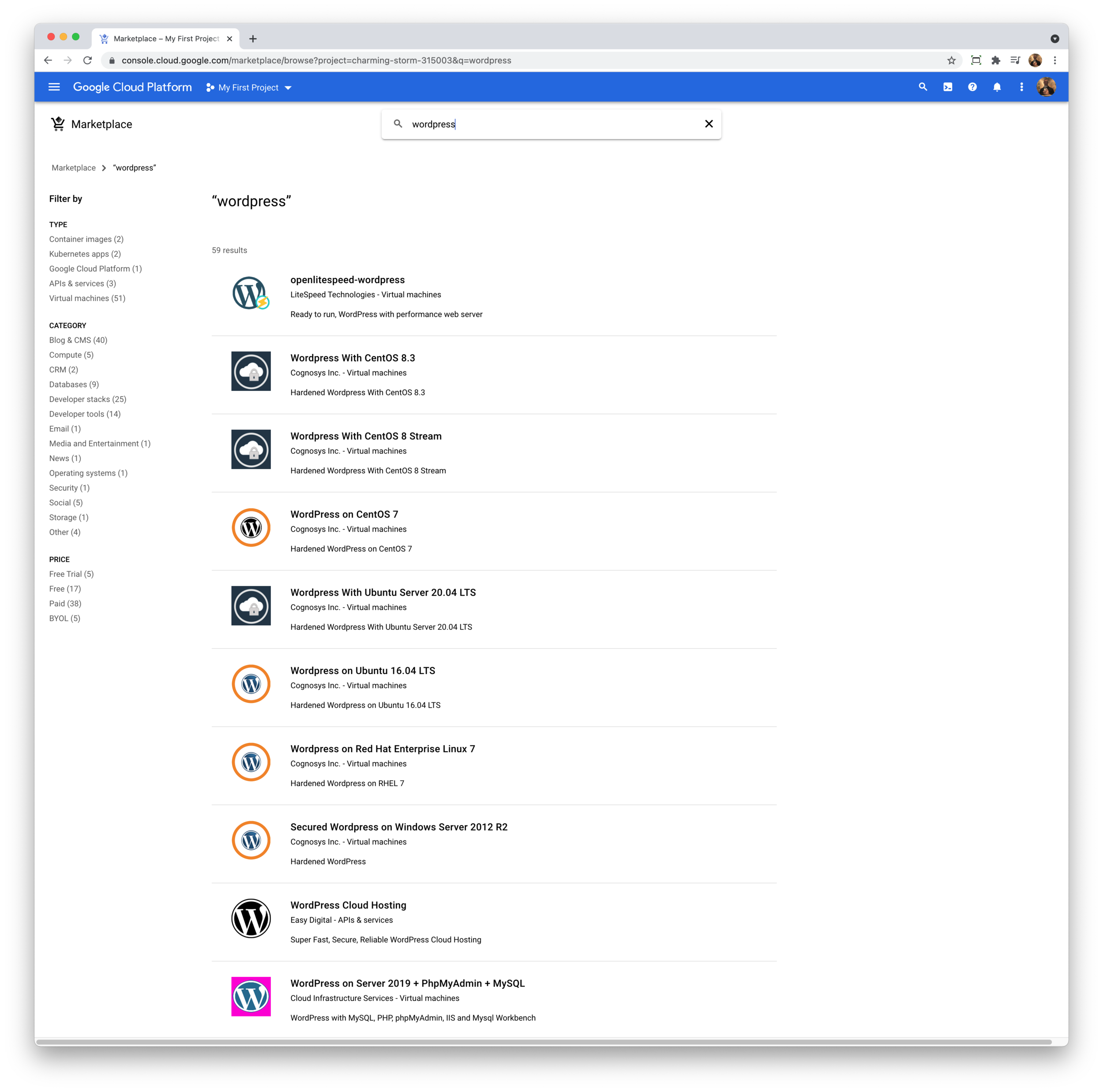Open the hamburger navigation menu

[x=54, y=87]
